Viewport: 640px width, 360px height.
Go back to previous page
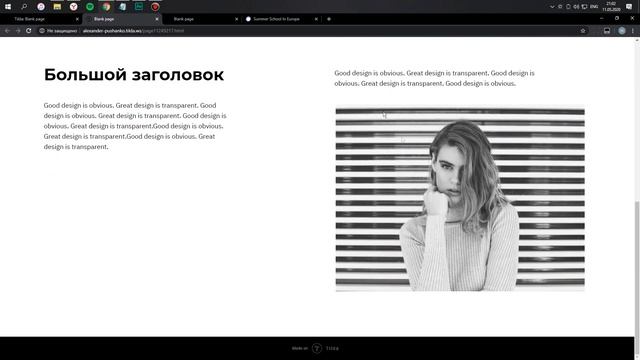(7, 31)
